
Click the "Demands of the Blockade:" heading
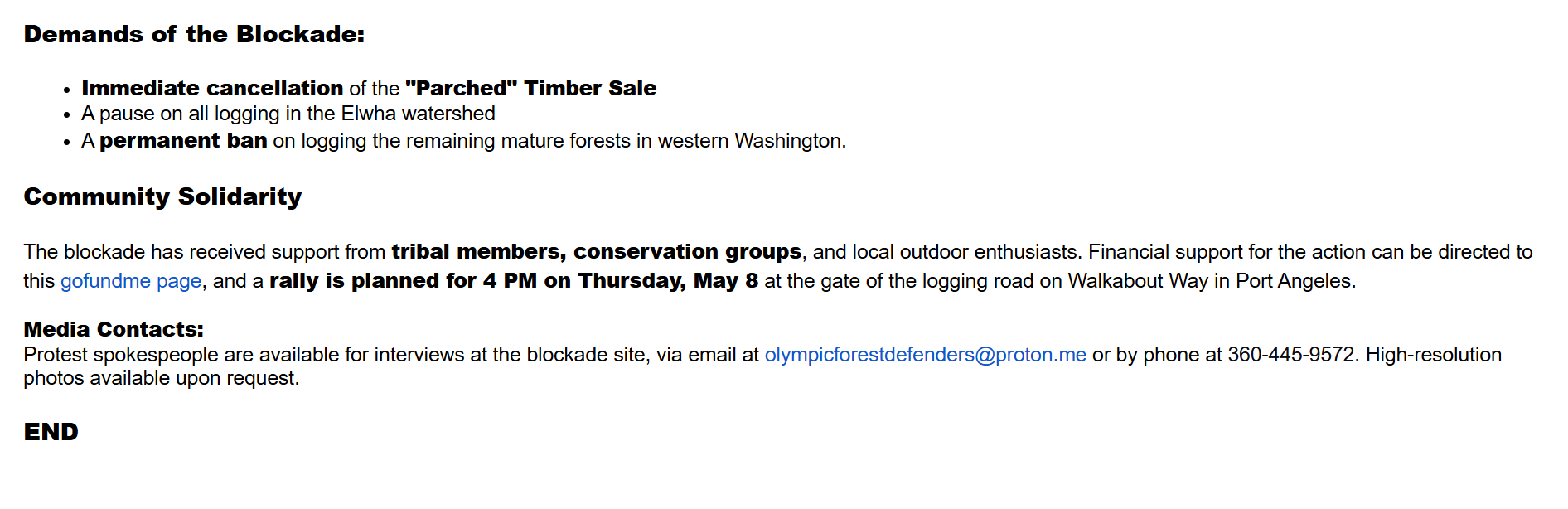(x=194, y=34)
